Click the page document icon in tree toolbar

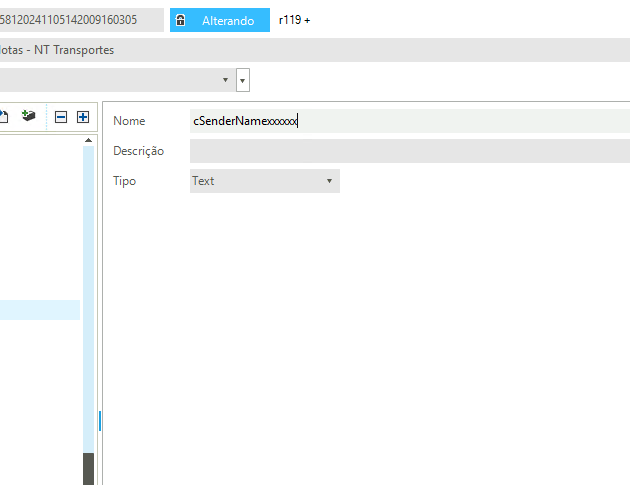pos(4,117)
